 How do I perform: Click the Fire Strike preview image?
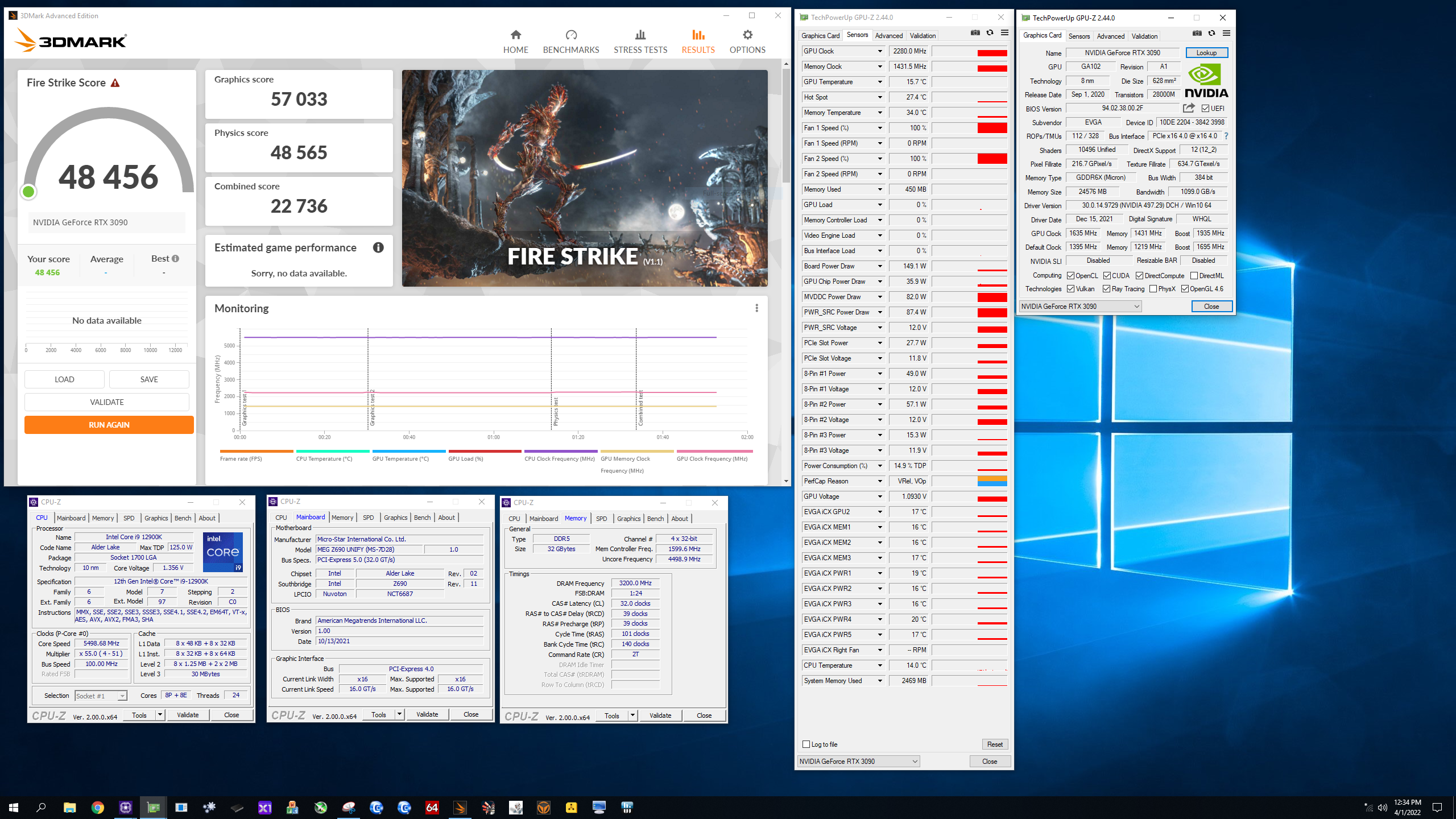[x=585, y=178]
